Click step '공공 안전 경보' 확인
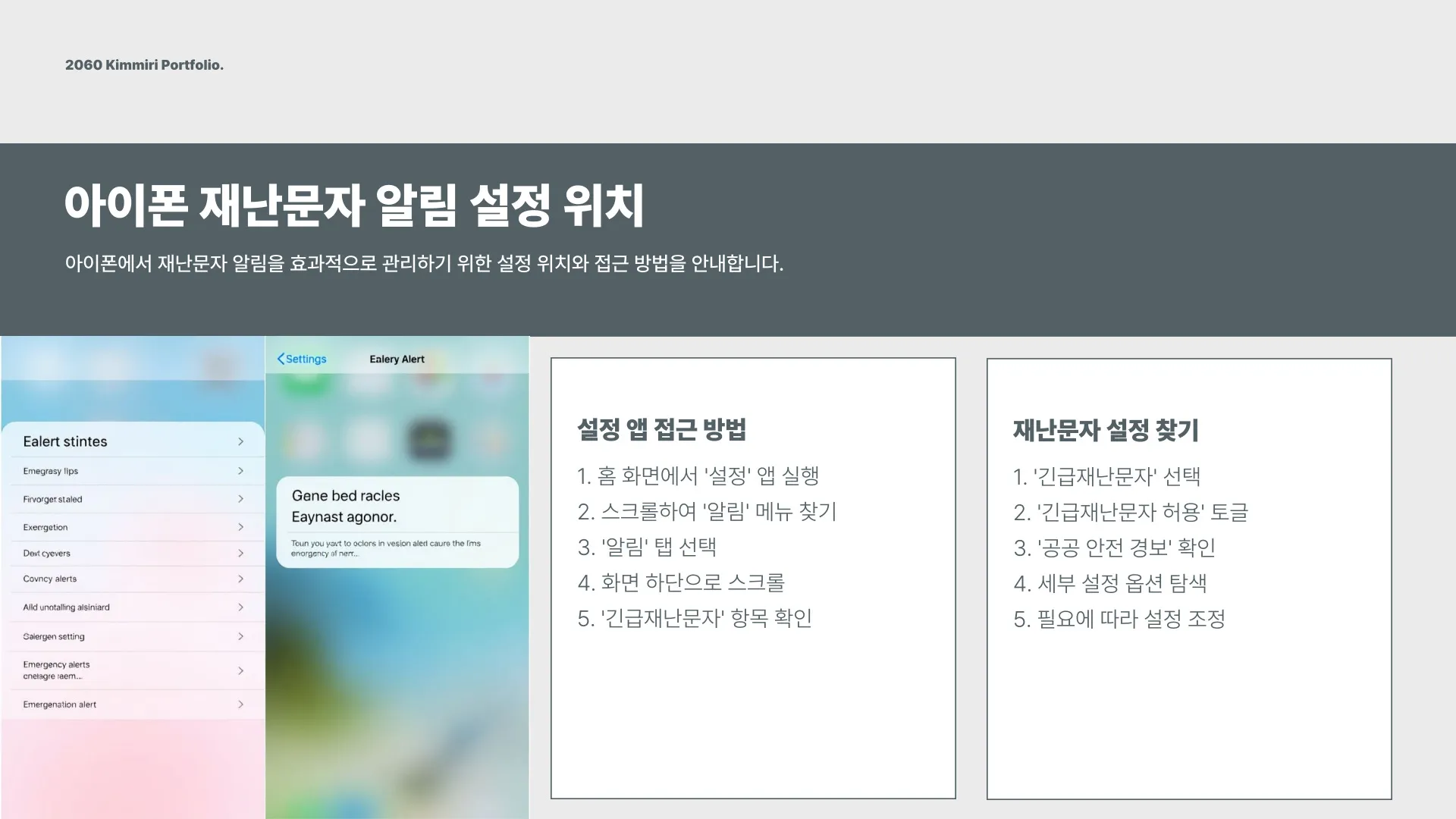Screen dimensions: 1456x819 1115,548
